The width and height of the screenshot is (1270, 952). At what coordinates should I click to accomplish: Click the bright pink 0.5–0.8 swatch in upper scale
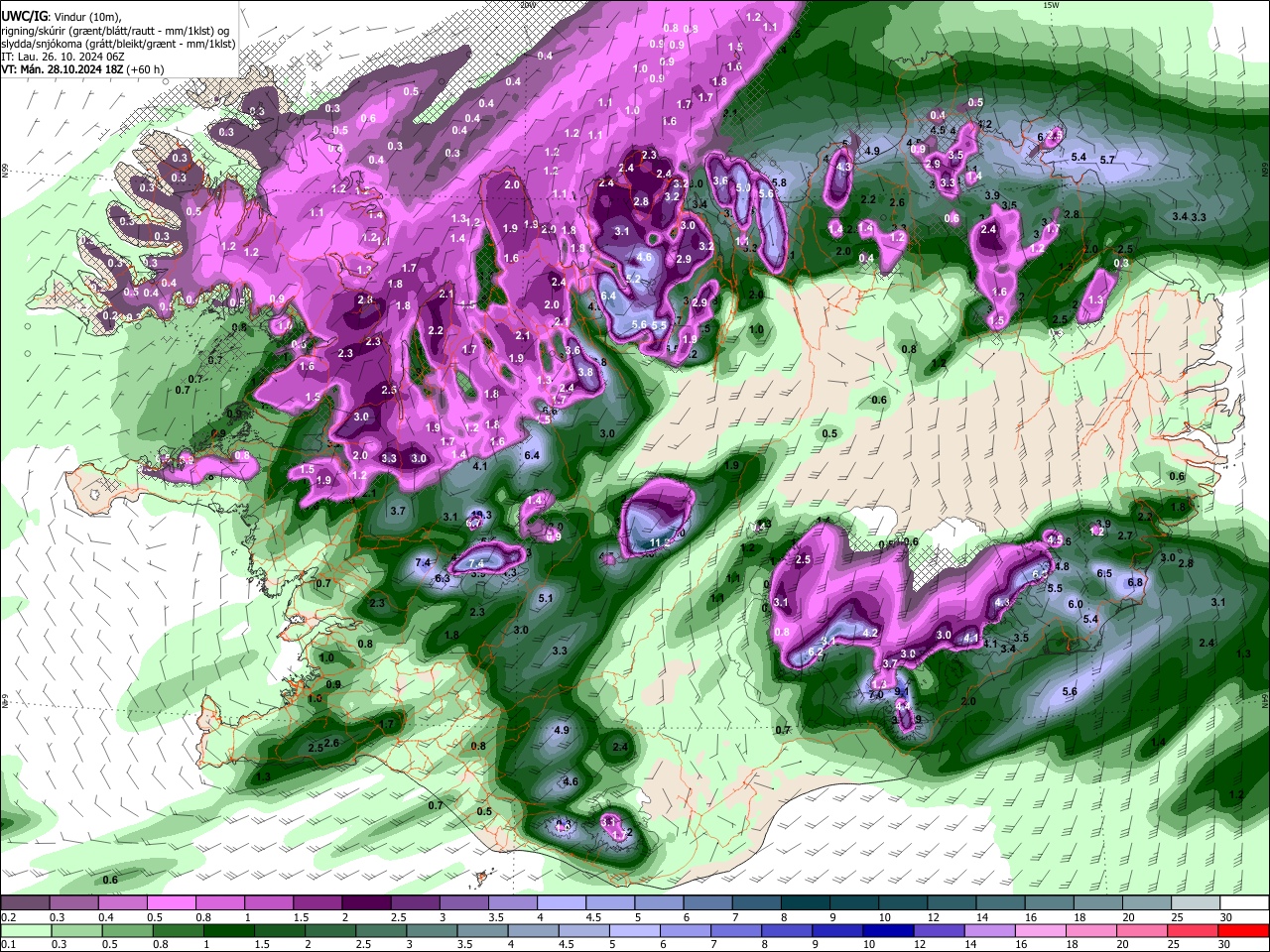tap(171, 903)
